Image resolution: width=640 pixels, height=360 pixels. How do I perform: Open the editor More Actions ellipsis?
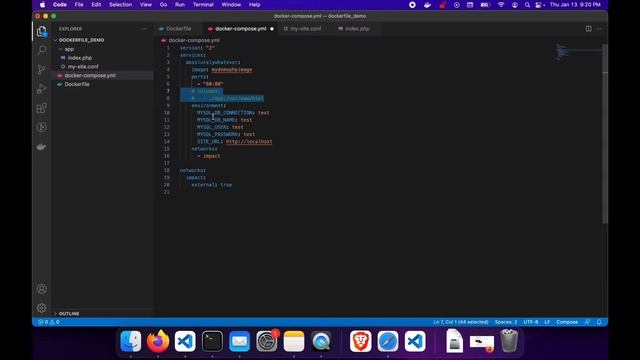tap(599, 29)
